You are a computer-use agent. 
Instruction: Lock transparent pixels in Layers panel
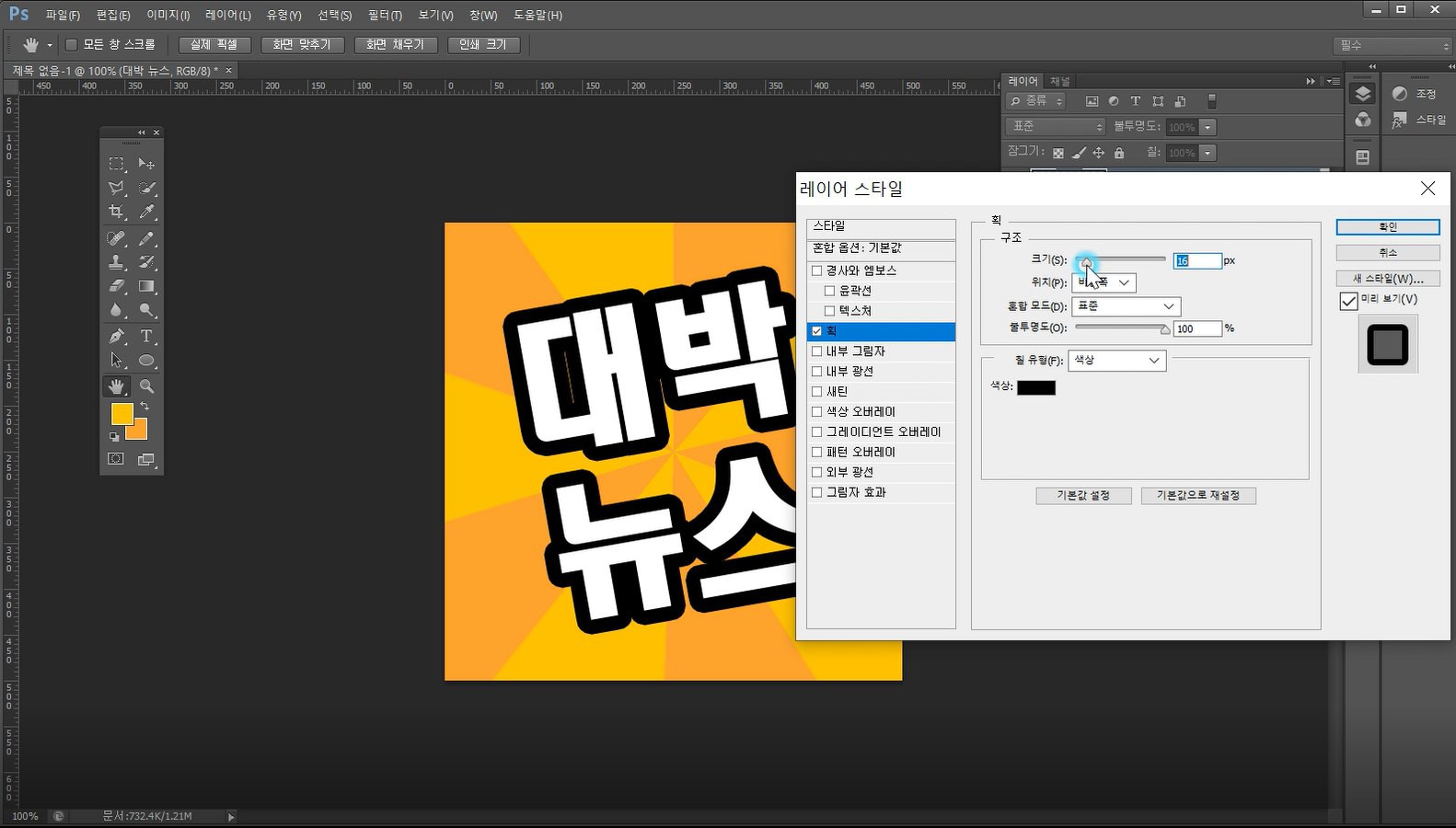coord(1058,153)
